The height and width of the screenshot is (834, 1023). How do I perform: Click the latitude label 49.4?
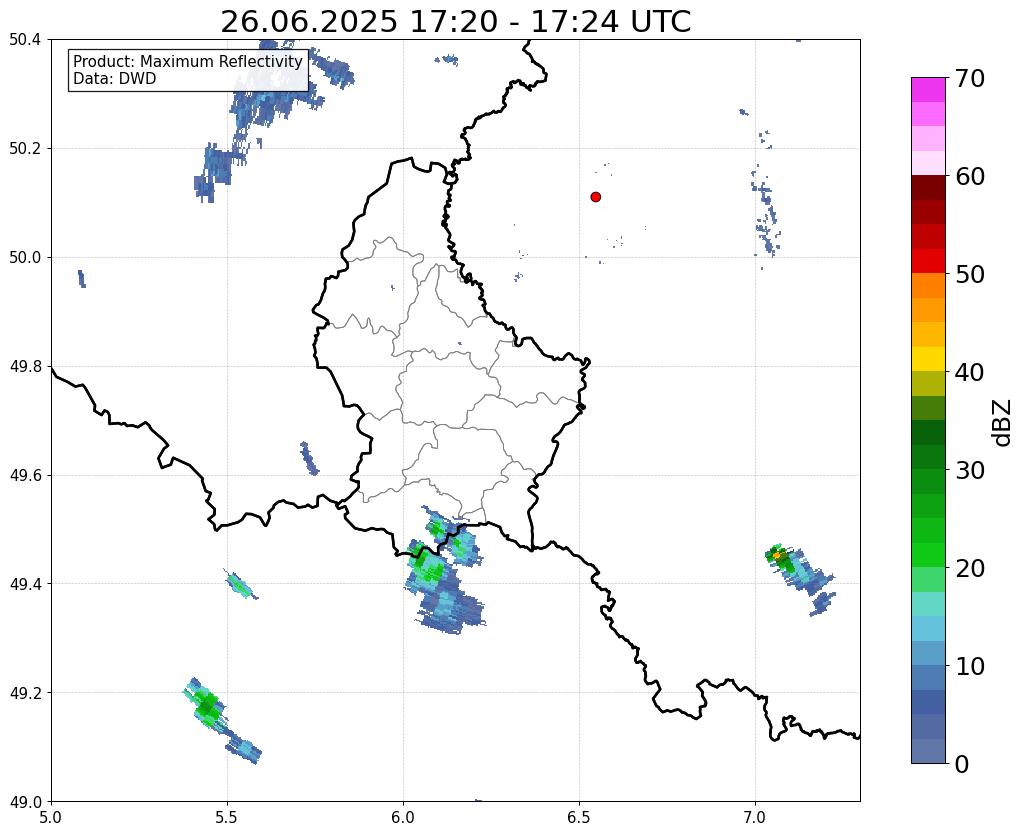pos(25,584)
